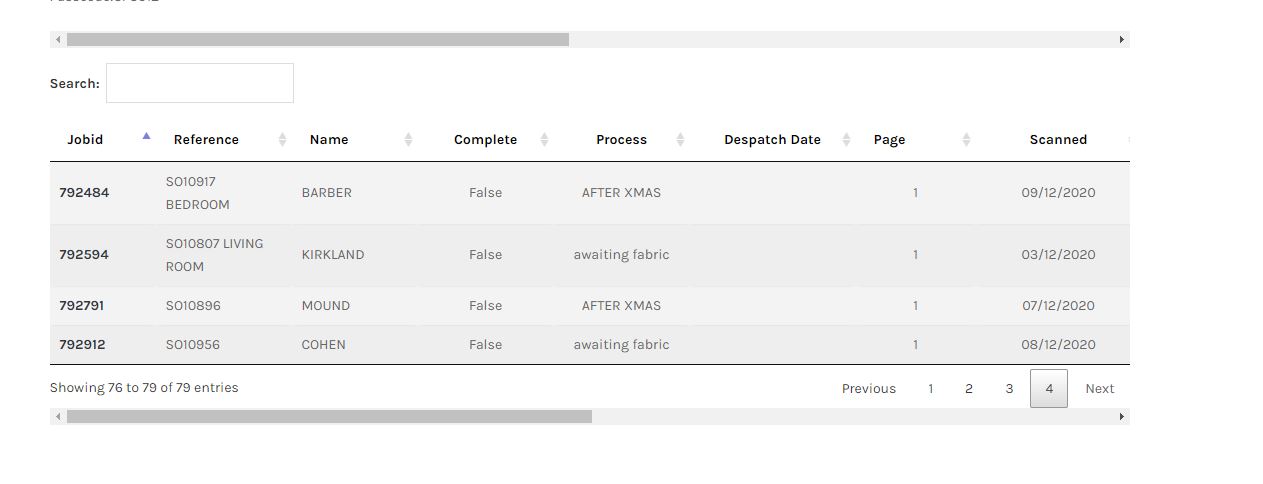
Task: Go to Previous page of entries
Action: [869, 389]
